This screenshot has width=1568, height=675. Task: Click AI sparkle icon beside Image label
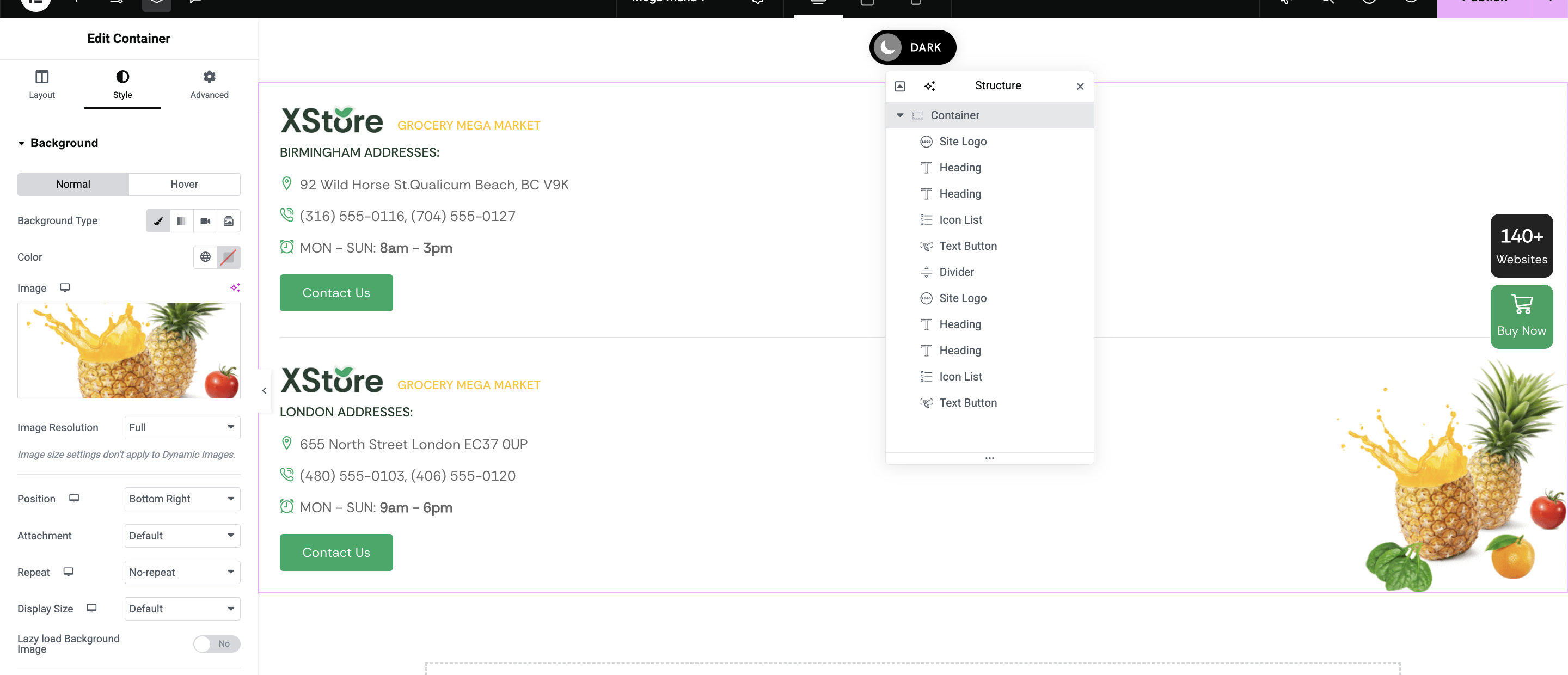[235, 287]
